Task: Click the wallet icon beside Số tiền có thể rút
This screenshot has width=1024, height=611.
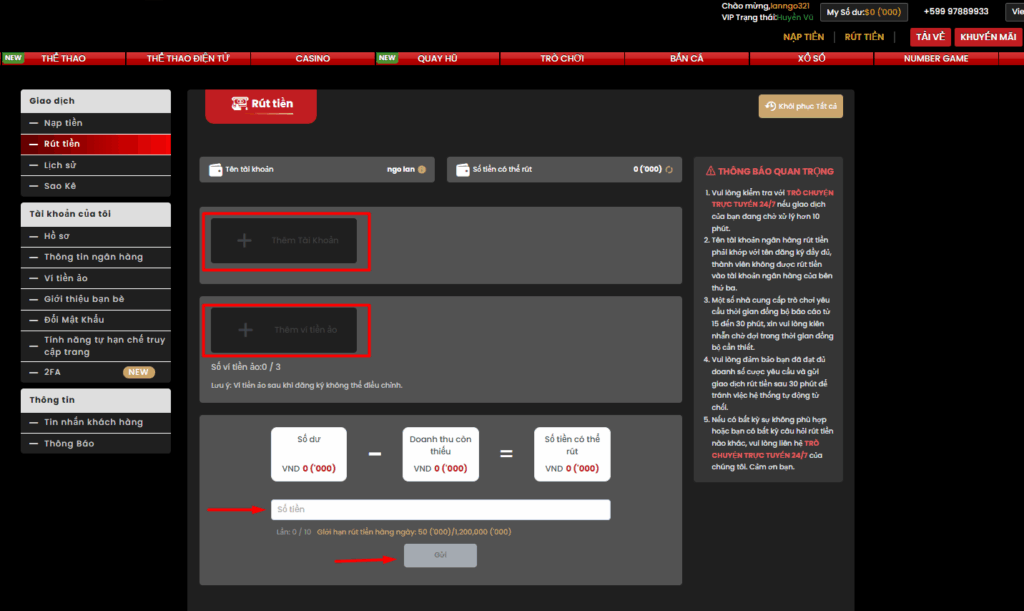Action: (462, 170)
